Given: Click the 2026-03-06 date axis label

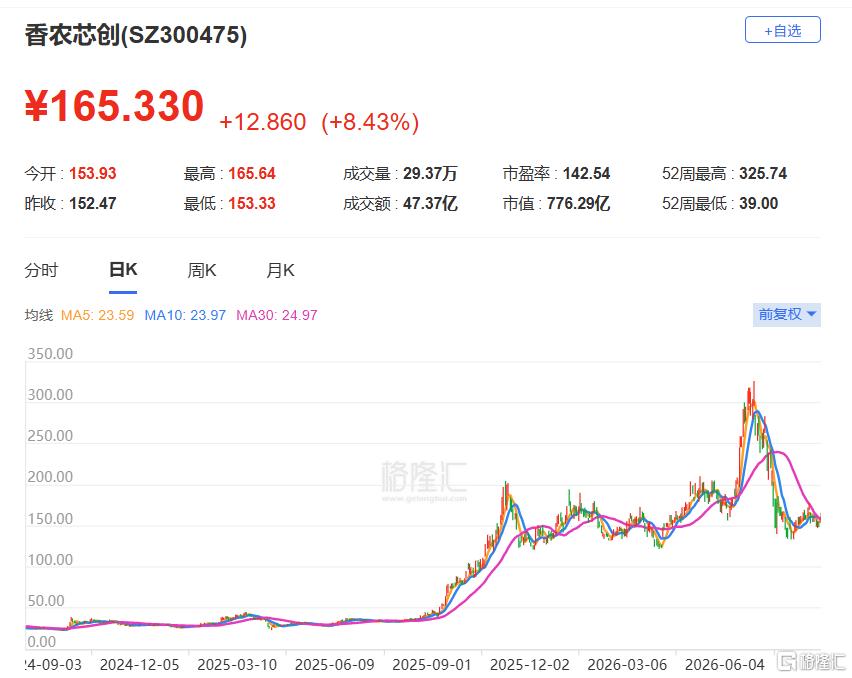Looking at the screenshot, I should coord(627,664).
